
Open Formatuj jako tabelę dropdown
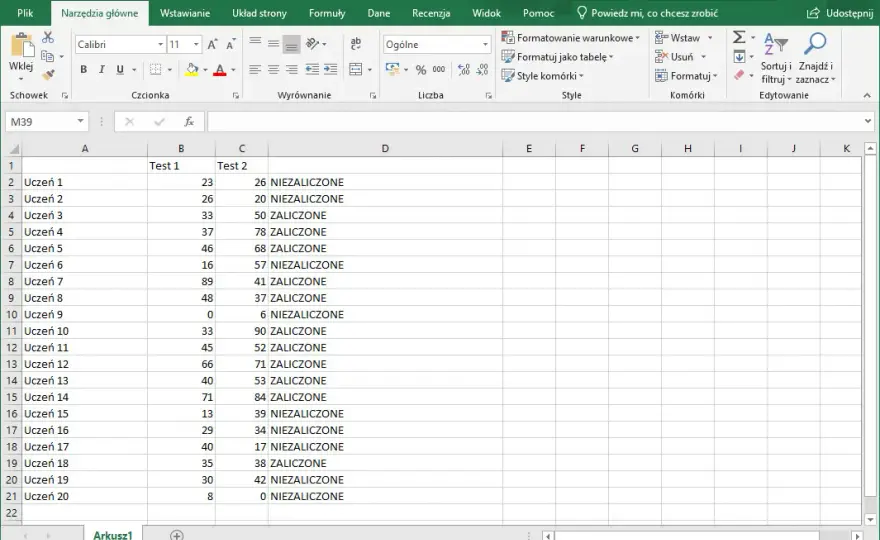557,57
